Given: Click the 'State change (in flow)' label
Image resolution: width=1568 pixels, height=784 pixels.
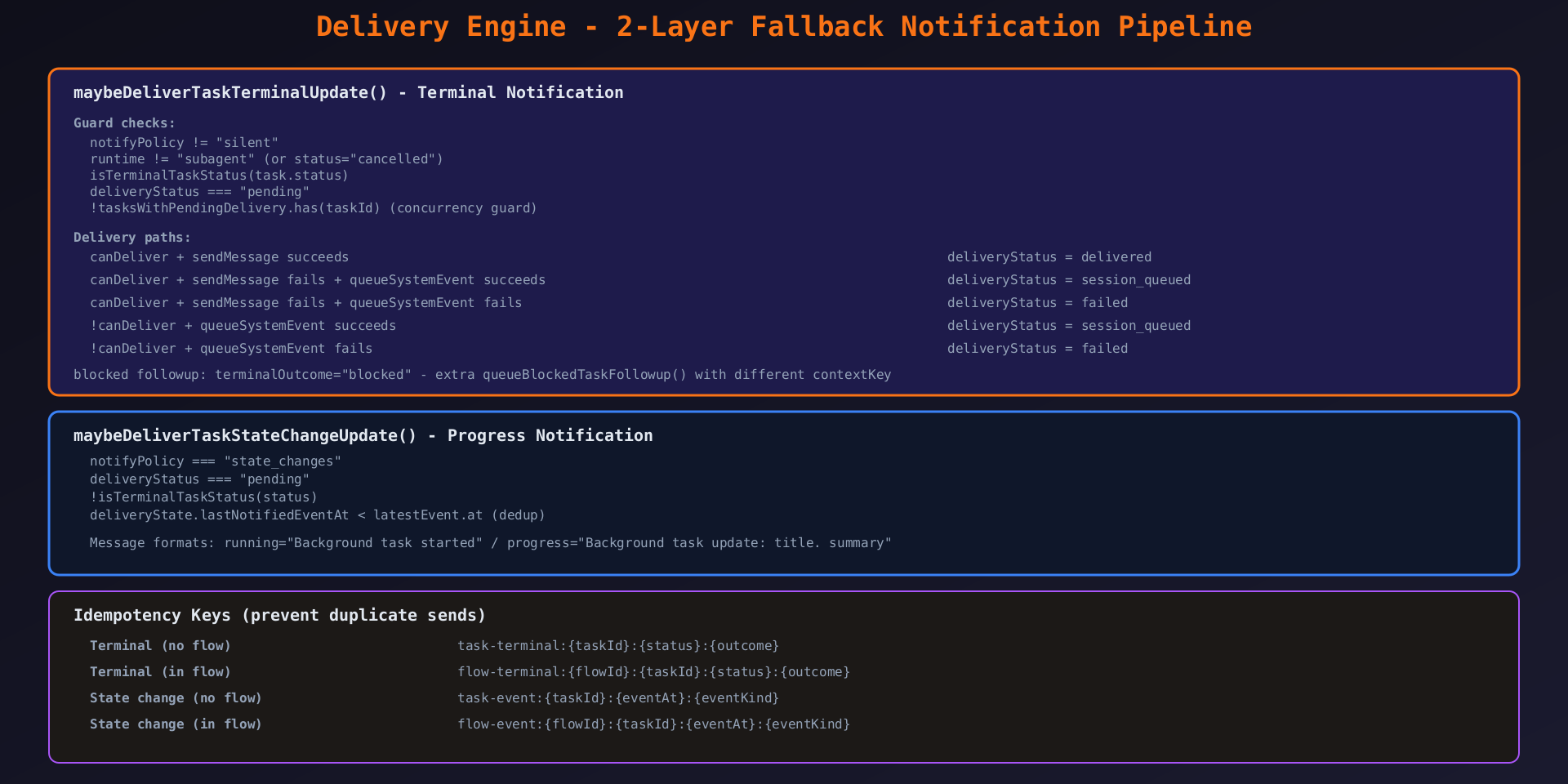Looking at the screenshot, I should (x=176, y=724).
